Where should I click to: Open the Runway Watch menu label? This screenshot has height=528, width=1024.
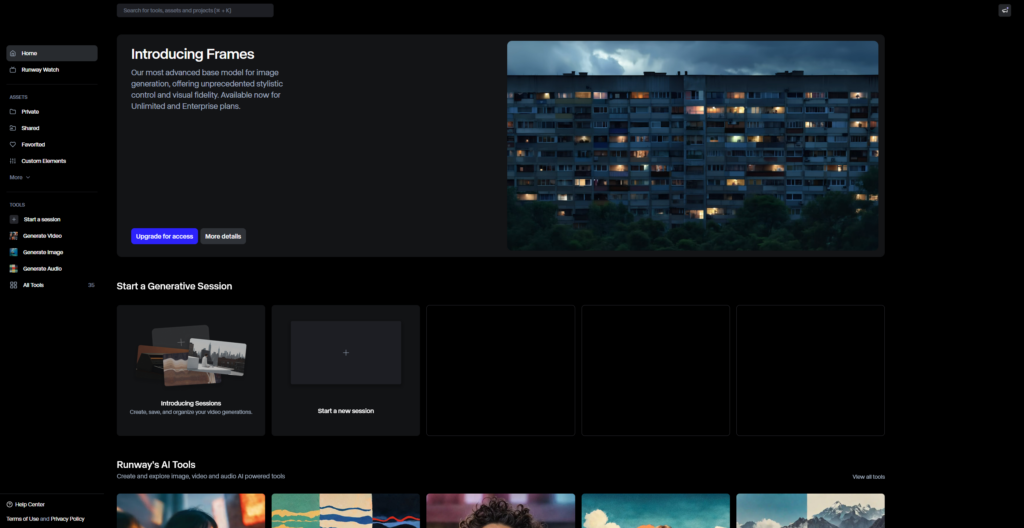click(x=40, y=70)
